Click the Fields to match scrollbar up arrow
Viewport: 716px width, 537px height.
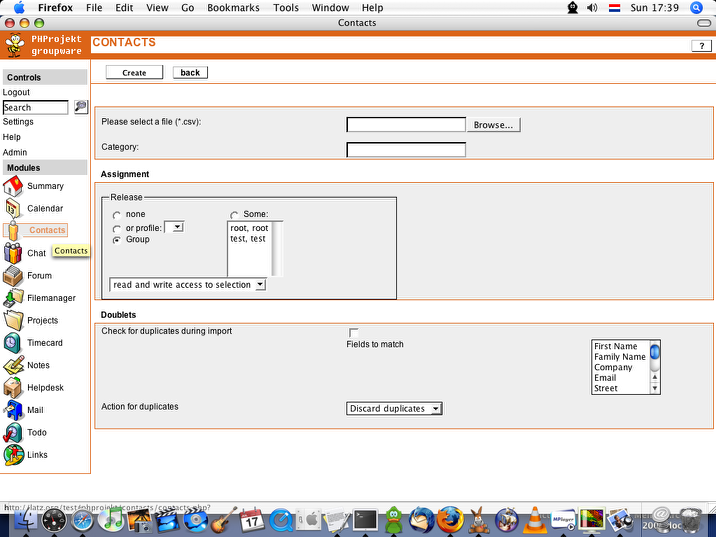click(655, 378)
